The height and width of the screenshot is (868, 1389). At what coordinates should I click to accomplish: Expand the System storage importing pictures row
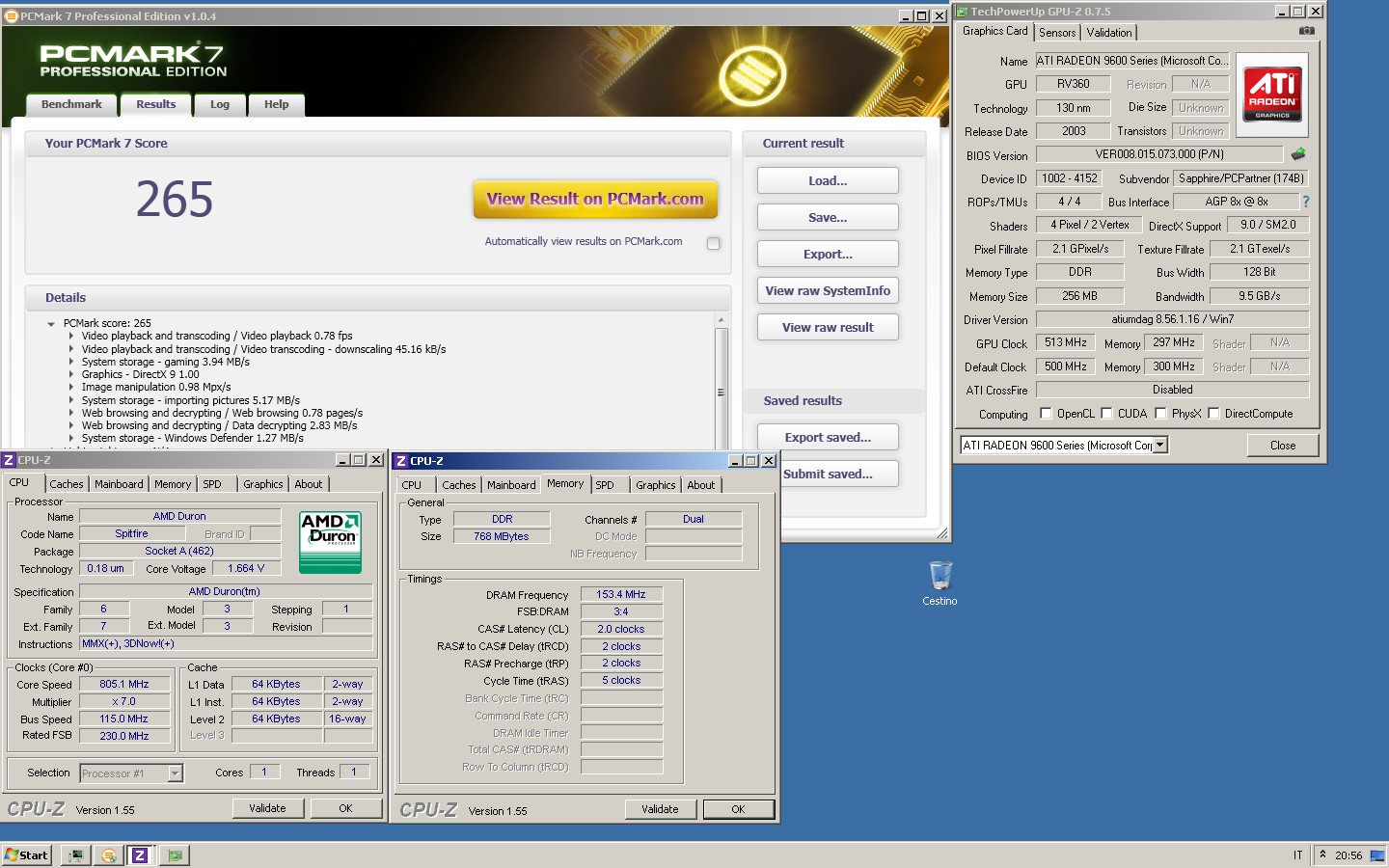[x=71, y=400]
